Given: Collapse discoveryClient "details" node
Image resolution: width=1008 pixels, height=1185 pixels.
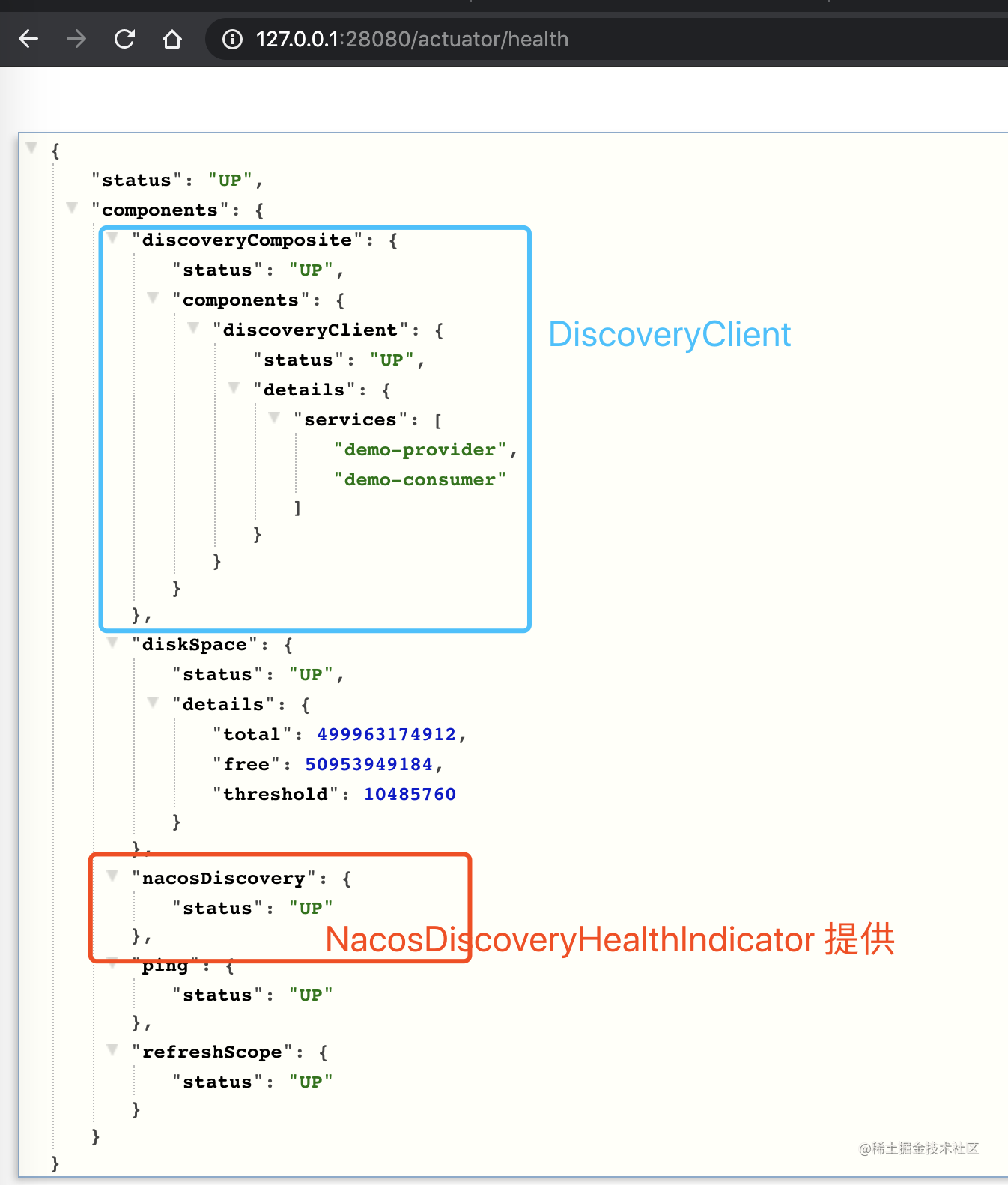Looking at the screenshot, I should (x=234, y=387).
